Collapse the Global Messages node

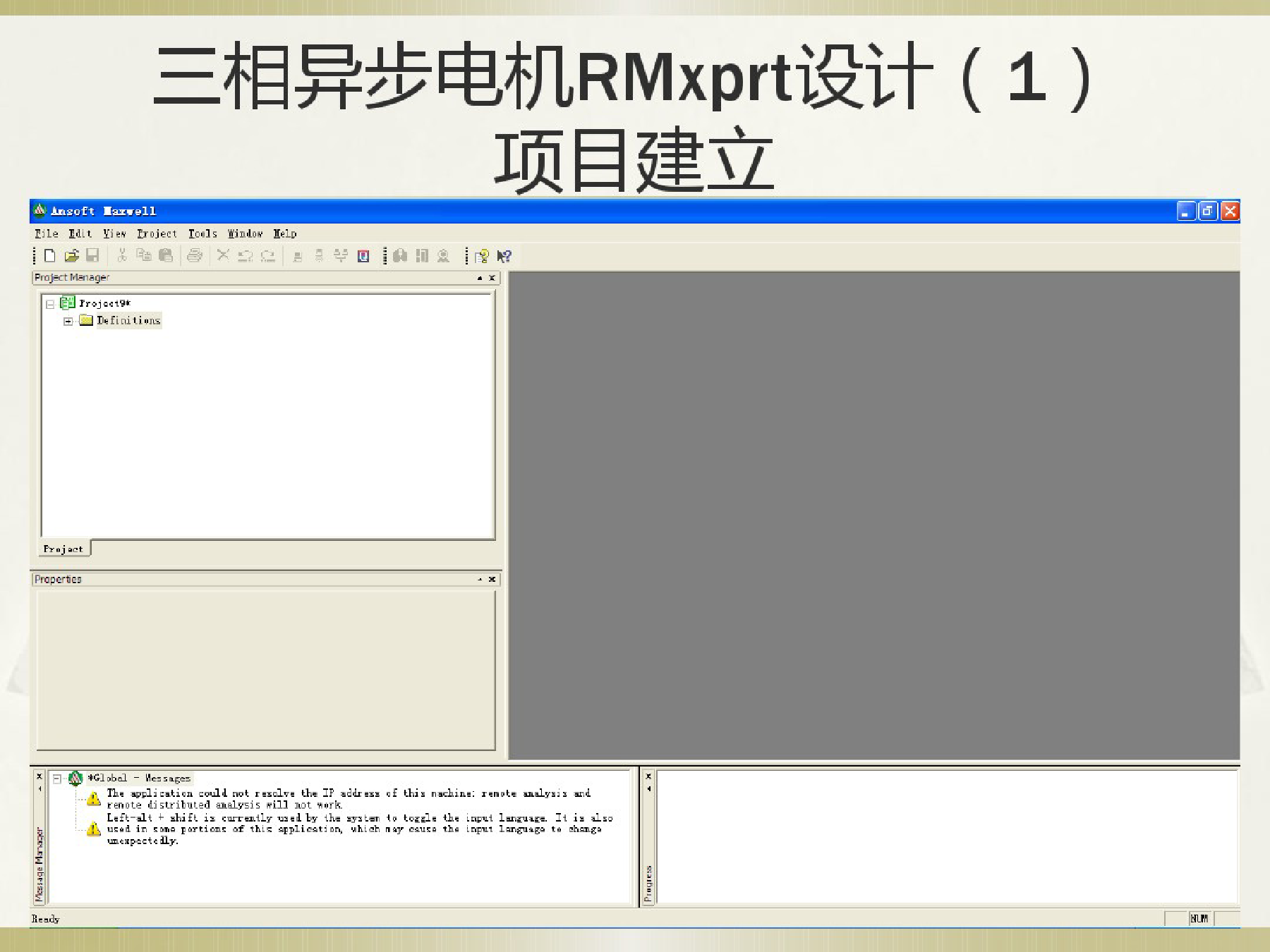point(57,779)
